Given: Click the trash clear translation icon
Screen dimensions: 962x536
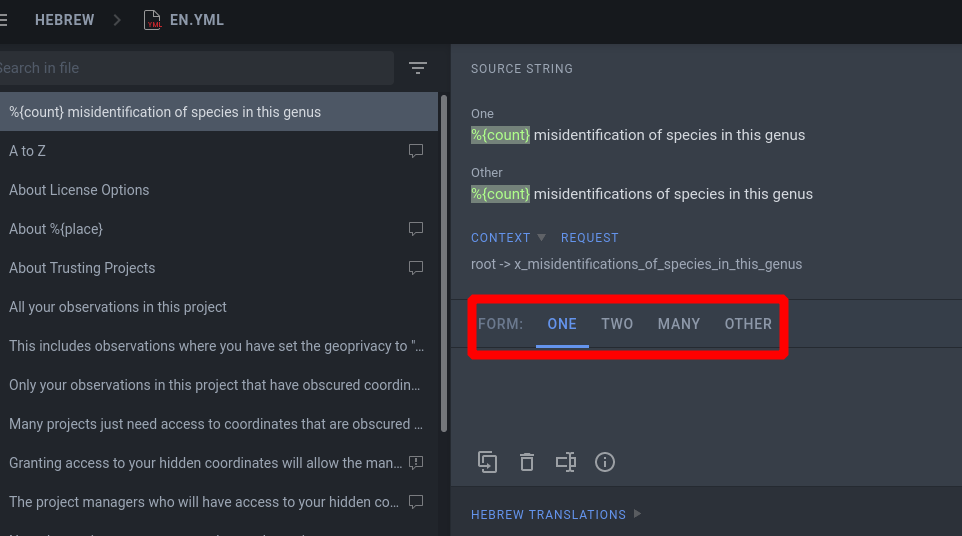Looking at the screenshot, I should tap(527, 462).
